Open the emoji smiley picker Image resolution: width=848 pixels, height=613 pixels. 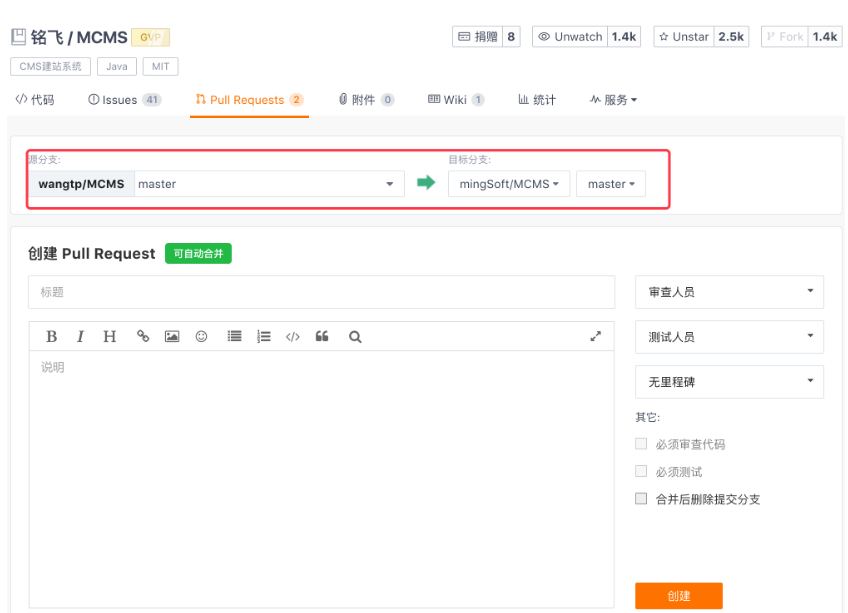point(201,337)
